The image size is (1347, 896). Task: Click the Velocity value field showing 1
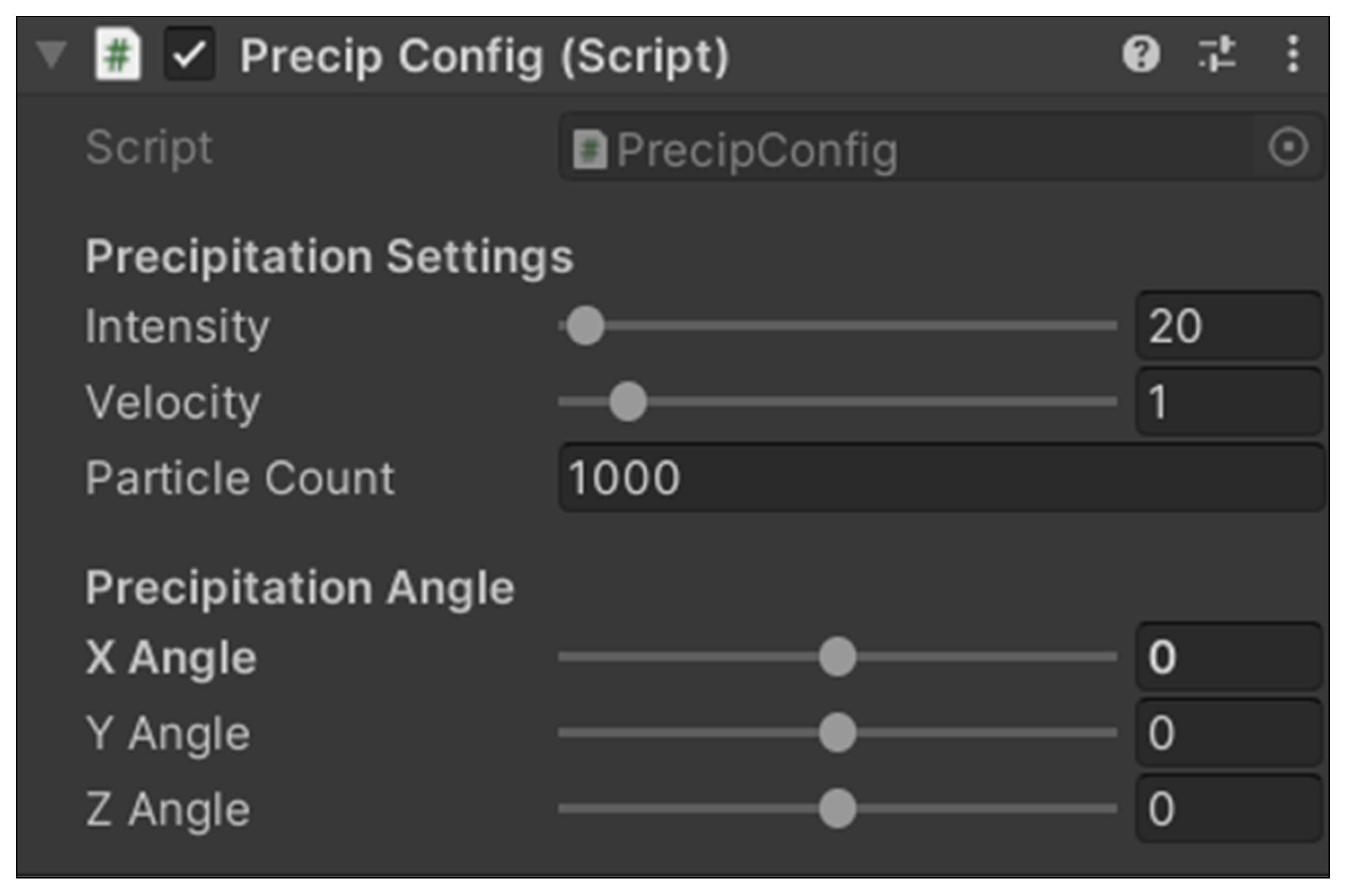(x=1228, y=402)
